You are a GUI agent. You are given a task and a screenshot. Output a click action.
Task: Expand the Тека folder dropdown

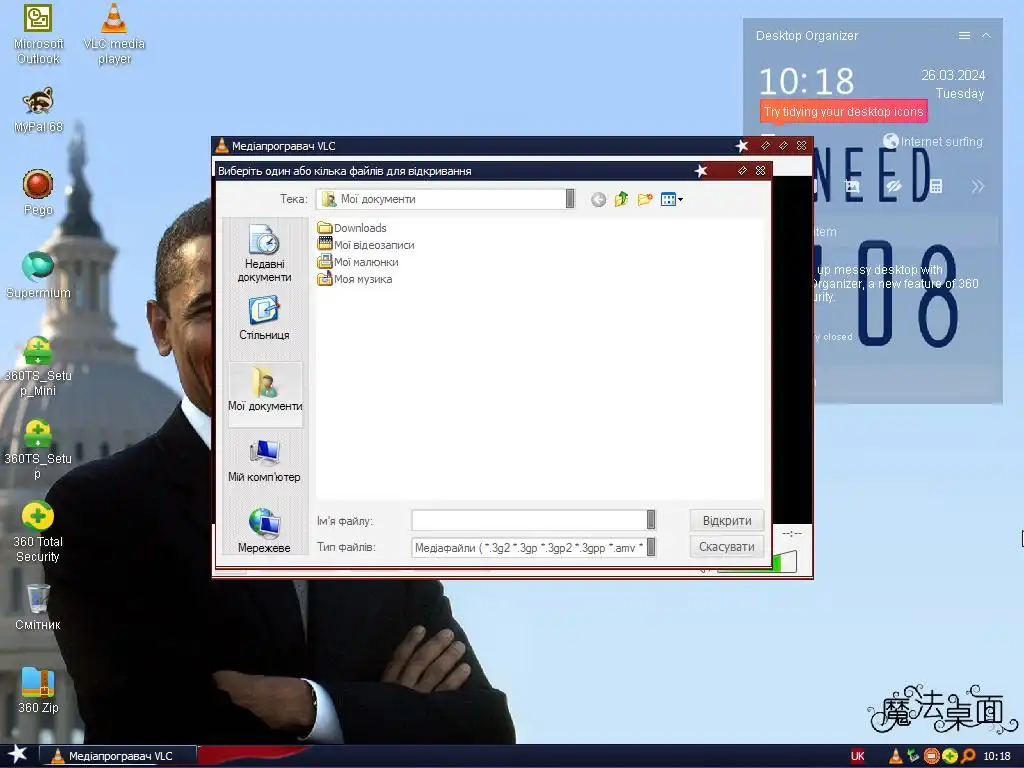click(570, 199)
